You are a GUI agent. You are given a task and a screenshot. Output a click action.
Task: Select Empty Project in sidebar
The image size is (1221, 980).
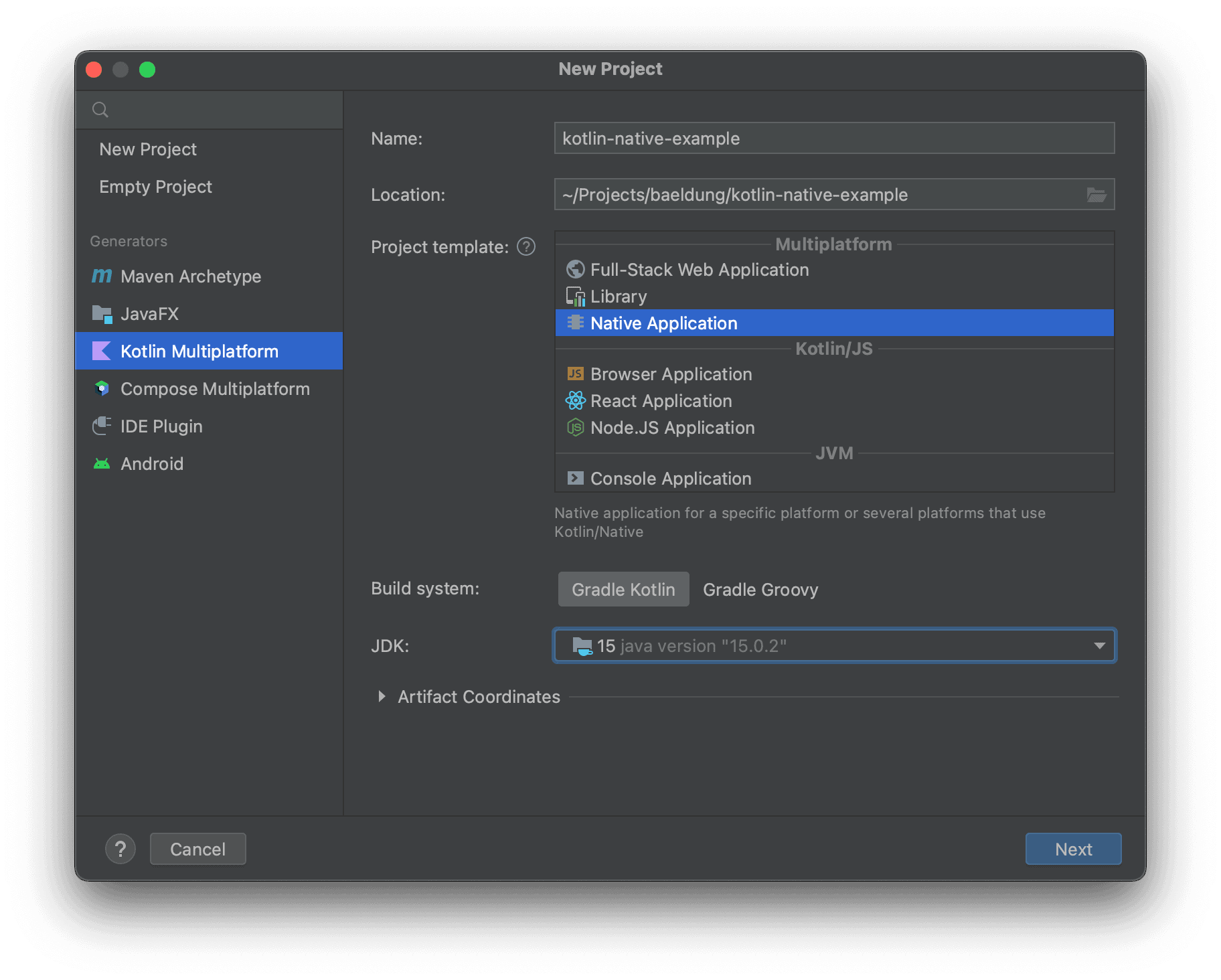209,187
